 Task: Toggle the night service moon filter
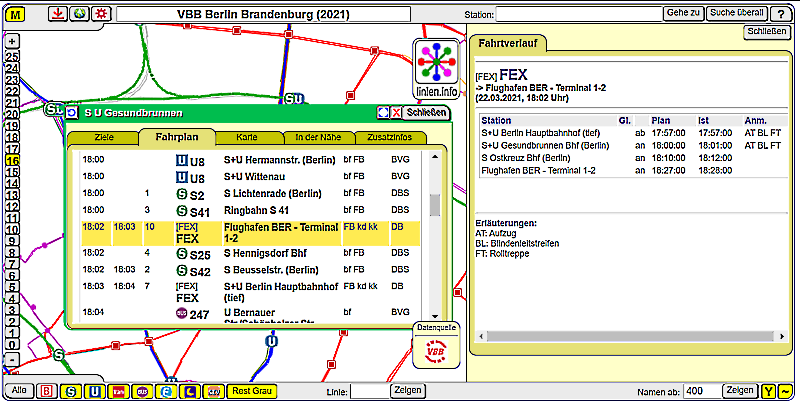189,392
